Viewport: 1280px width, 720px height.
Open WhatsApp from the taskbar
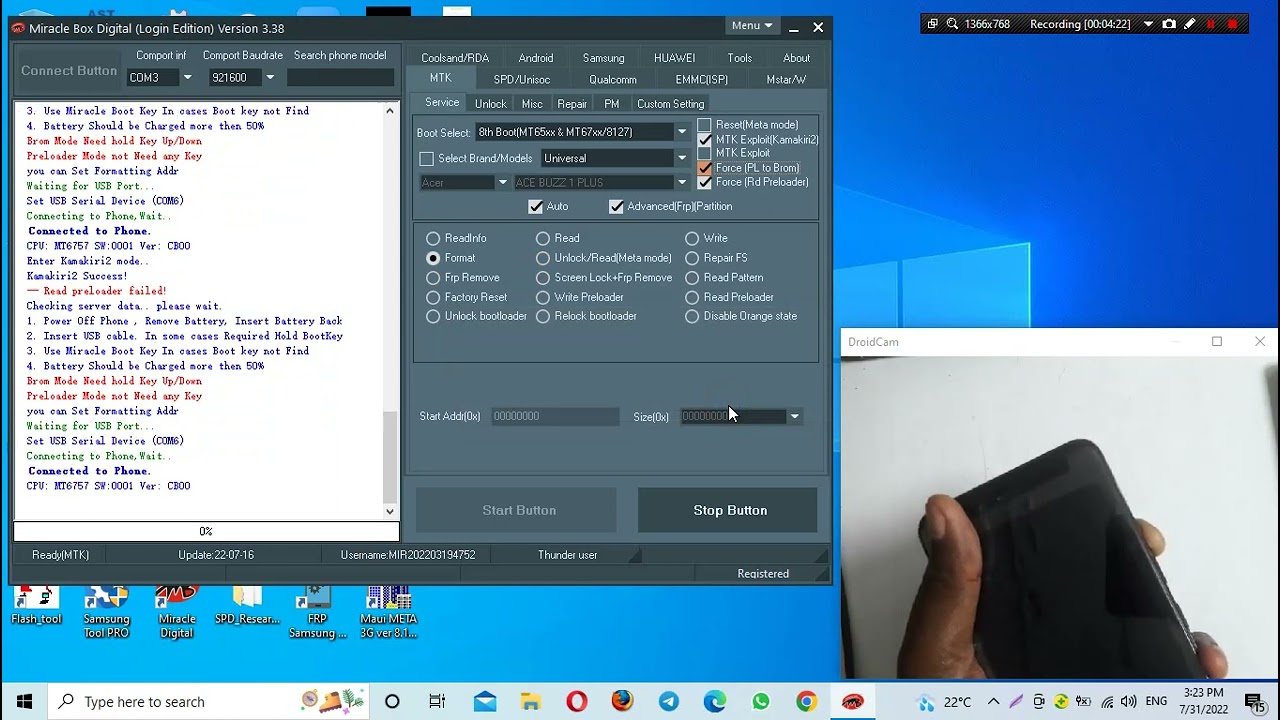(x=760, y=701)
